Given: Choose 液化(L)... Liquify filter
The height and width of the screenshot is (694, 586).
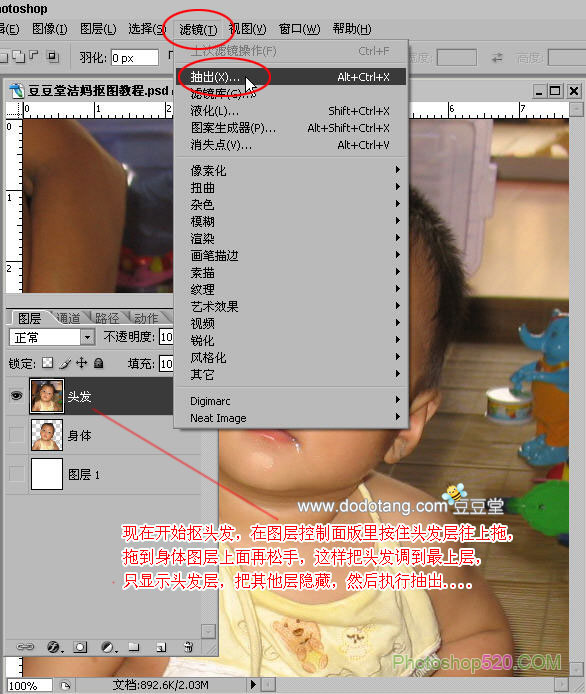Looking at the screenshot, I should click(290, 111).
